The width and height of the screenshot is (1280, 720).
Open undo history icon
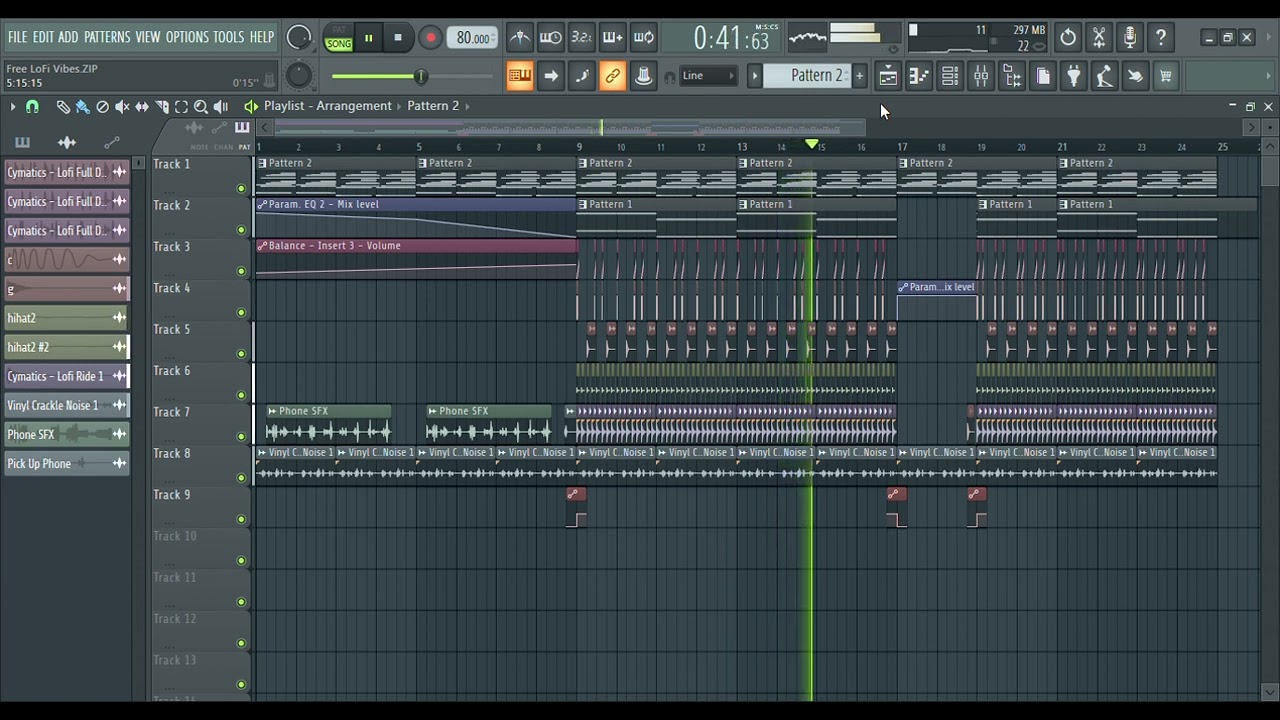coord(1068,38)
